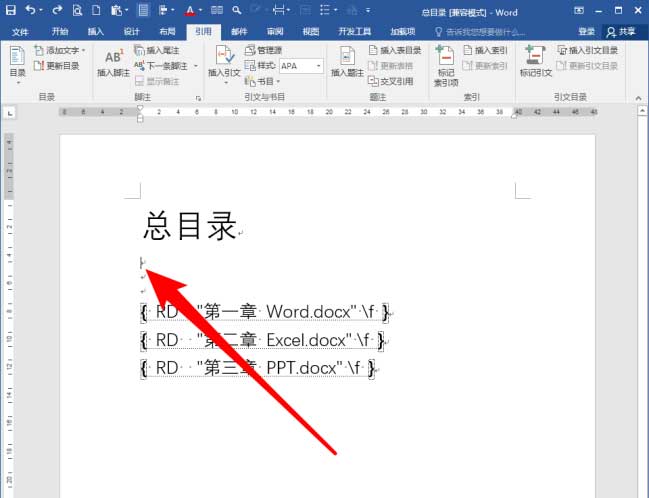Click the vertical scrollbar up arrow
The image size is (649, 498).
coord(642,111)
